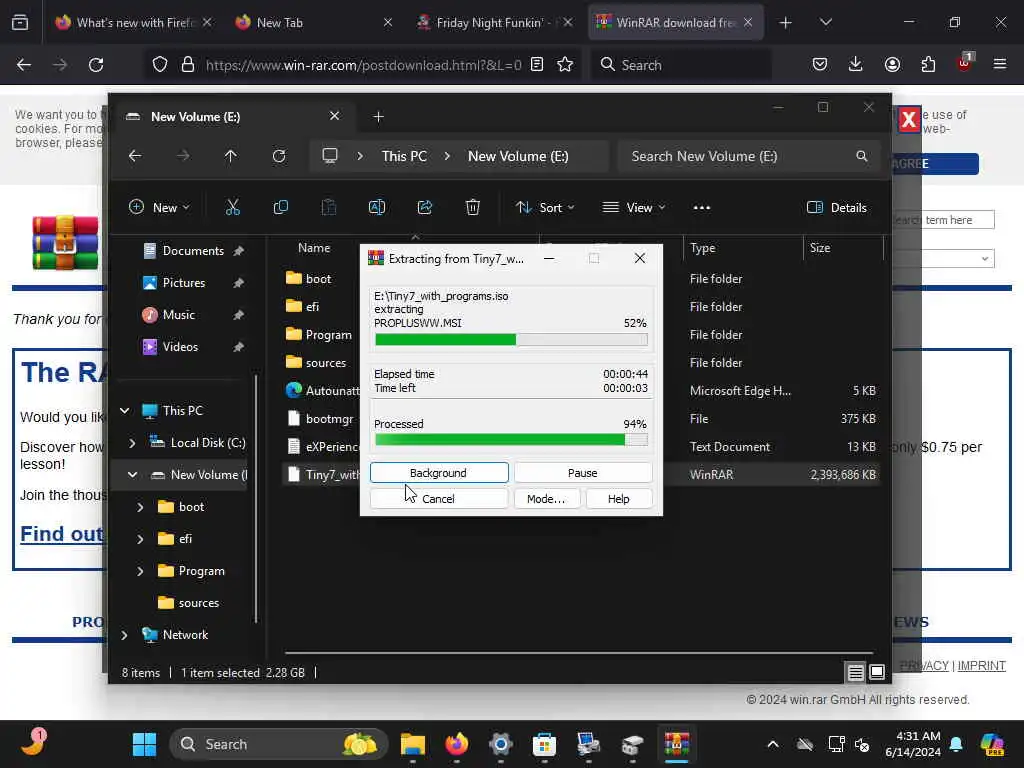Switch to What's new with Firefox tab

136,23
